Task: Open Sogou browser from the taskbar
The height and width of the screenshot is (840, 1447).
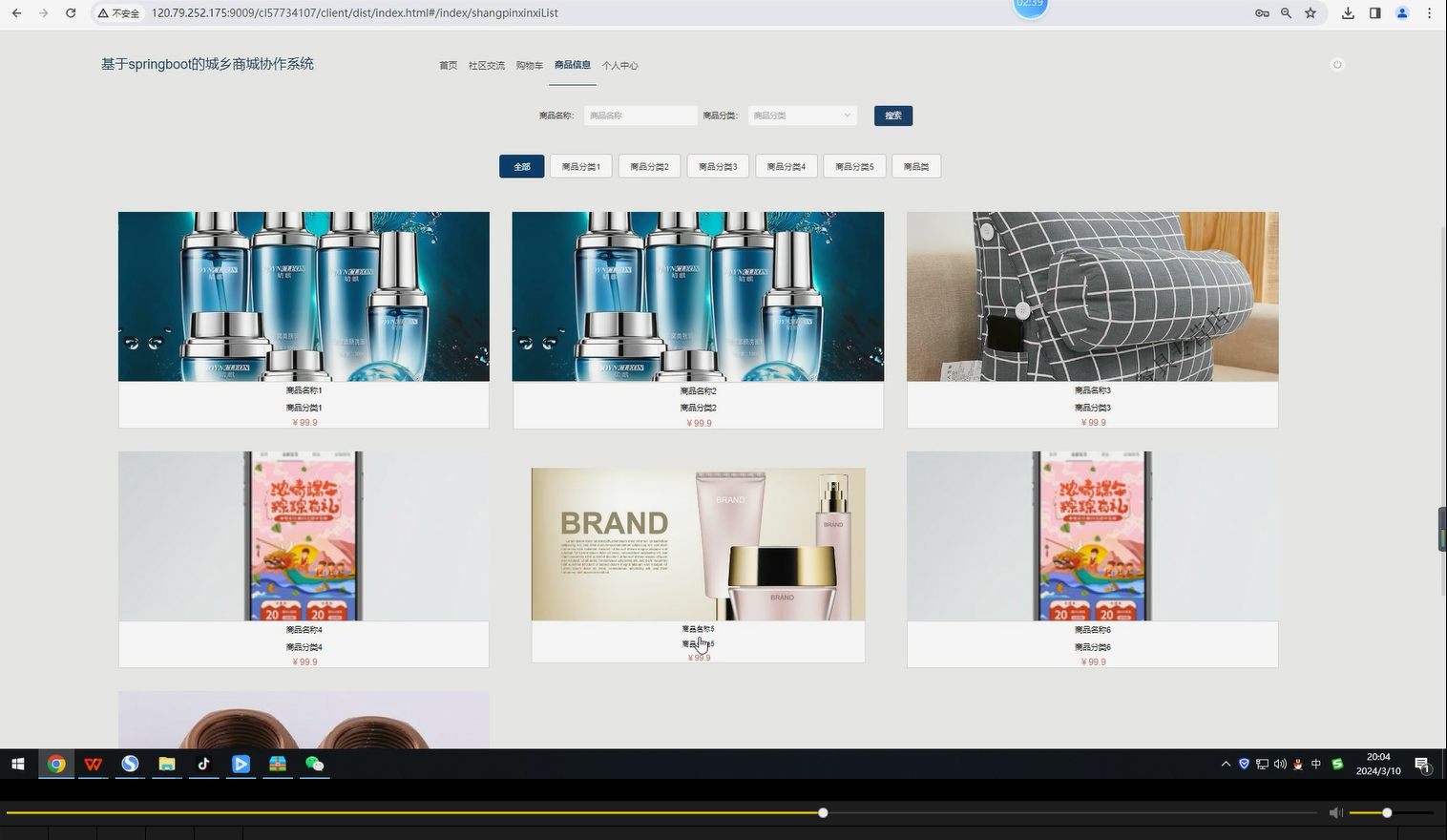Action: click(x=130, y=764)
